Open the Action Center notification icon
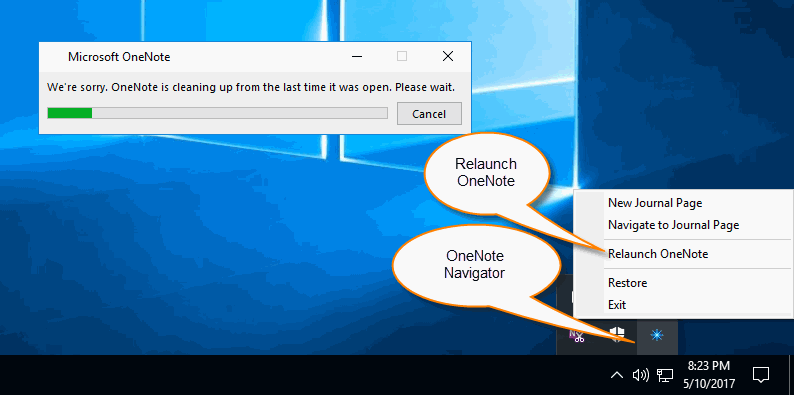 click(761, 375)
